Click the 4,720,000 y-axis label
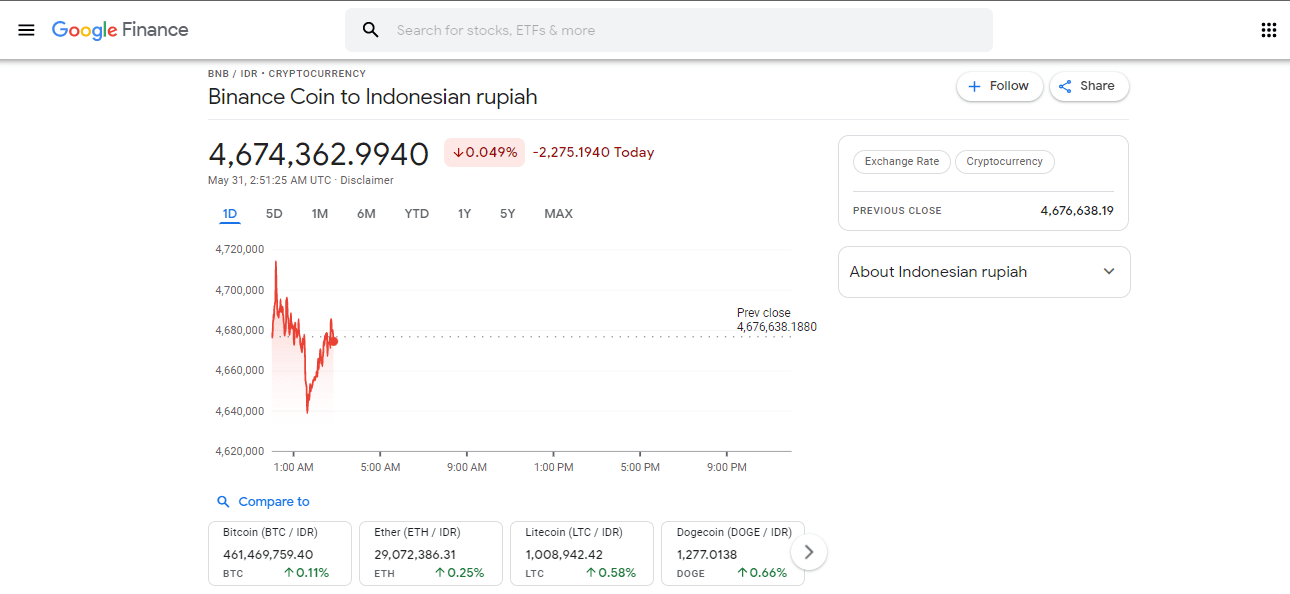 click(x=240, y=249)
